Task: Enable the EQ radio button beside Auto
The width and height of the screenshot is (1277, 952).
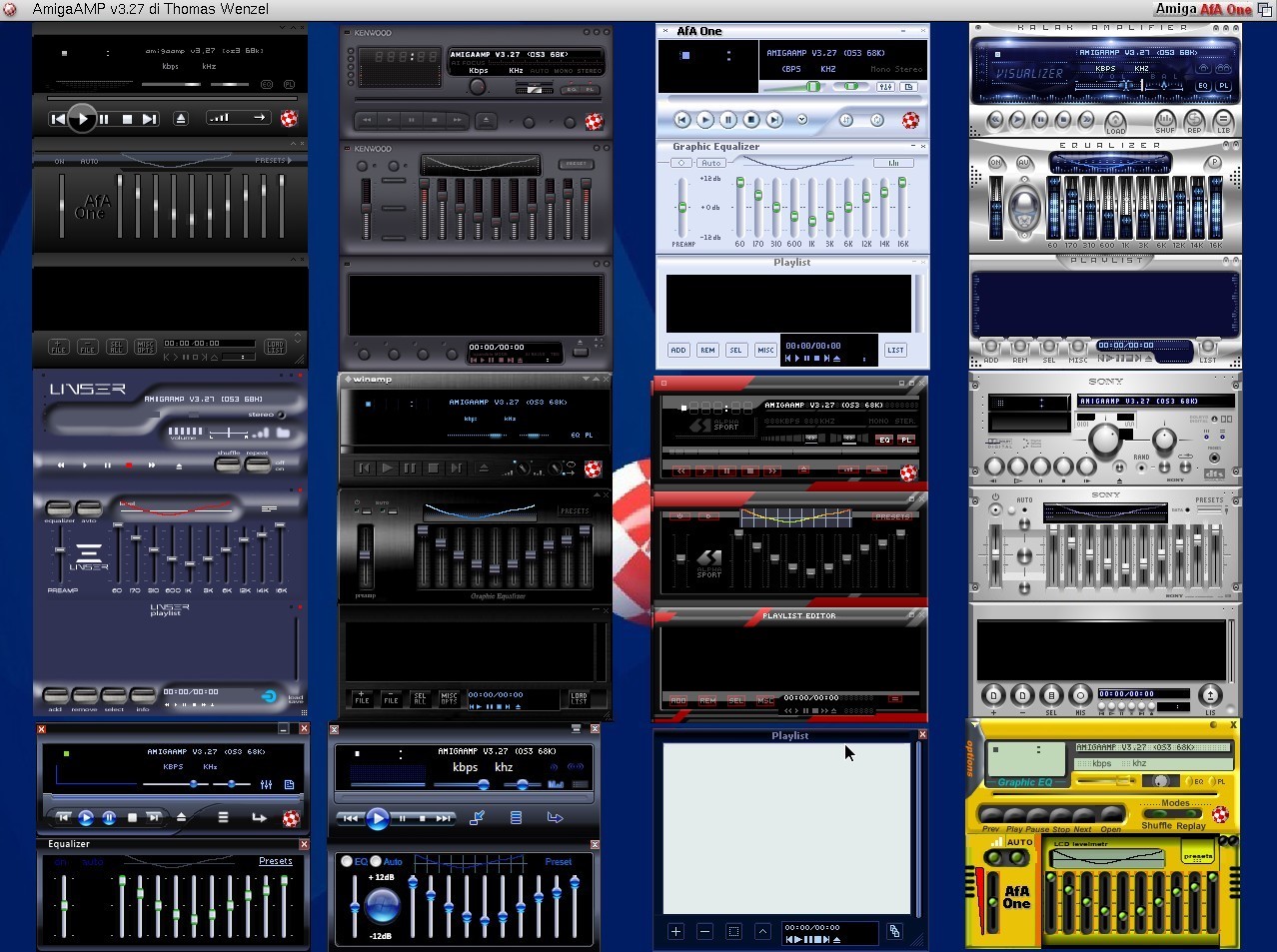Action: point(347,861)
